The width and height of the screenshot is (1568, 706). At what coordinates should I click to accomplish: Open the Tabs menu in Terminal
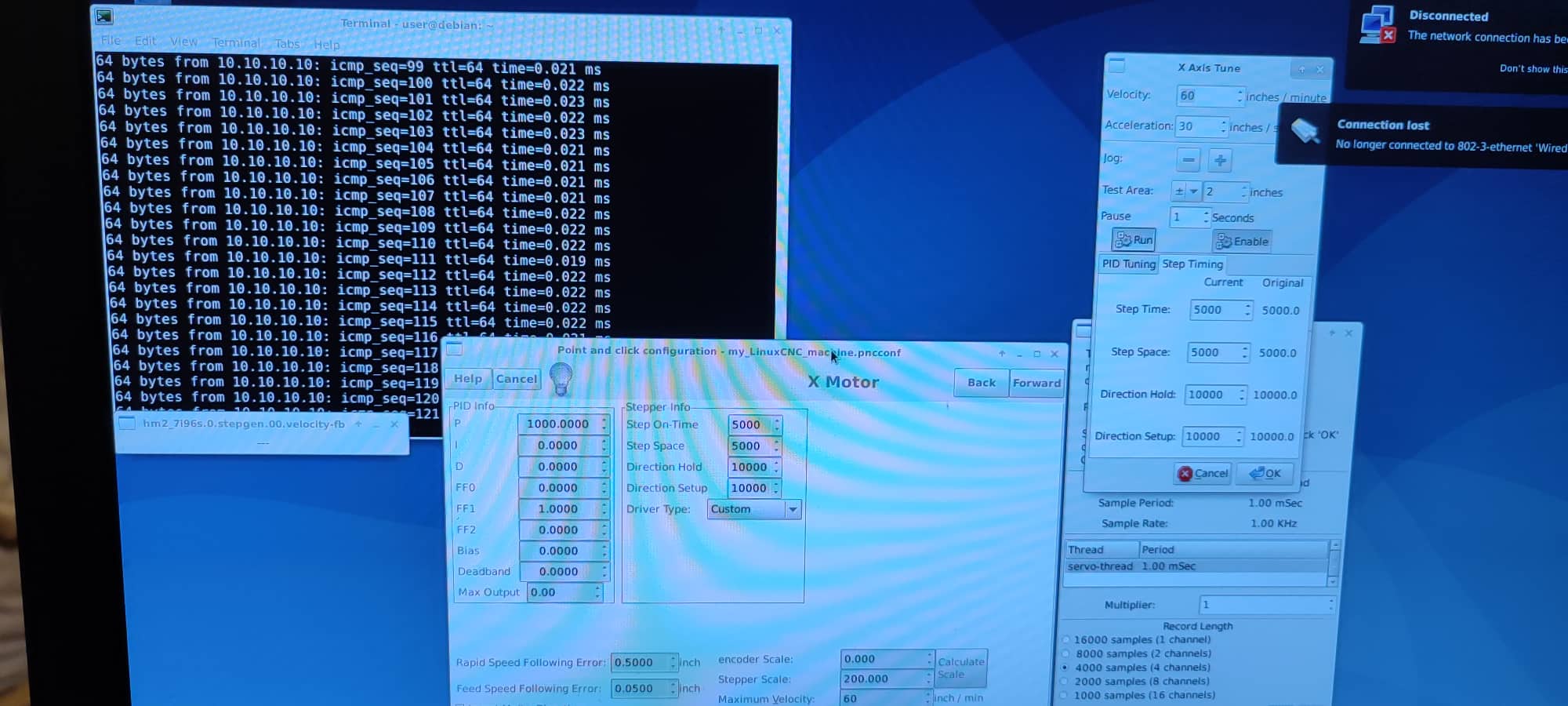click(x=287, y=43)
